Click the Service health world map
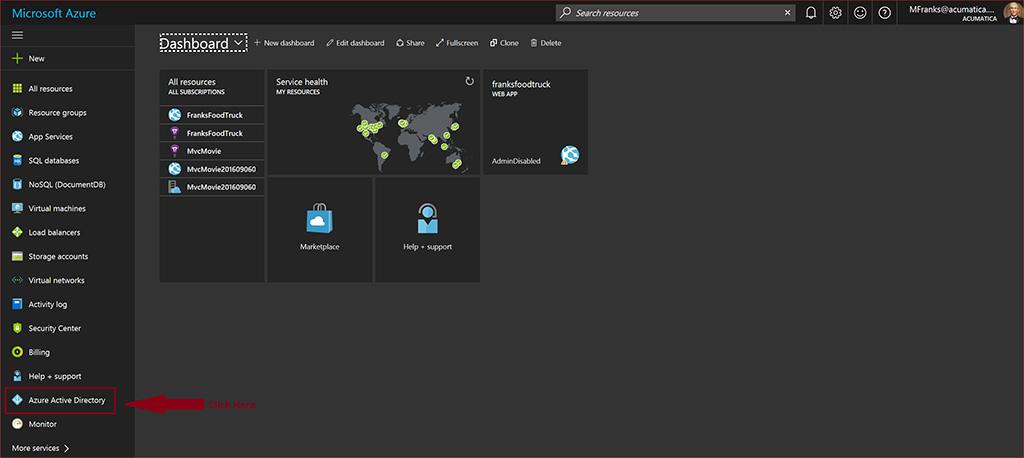This screenshot has width=1024, height=458. [410, 136]
